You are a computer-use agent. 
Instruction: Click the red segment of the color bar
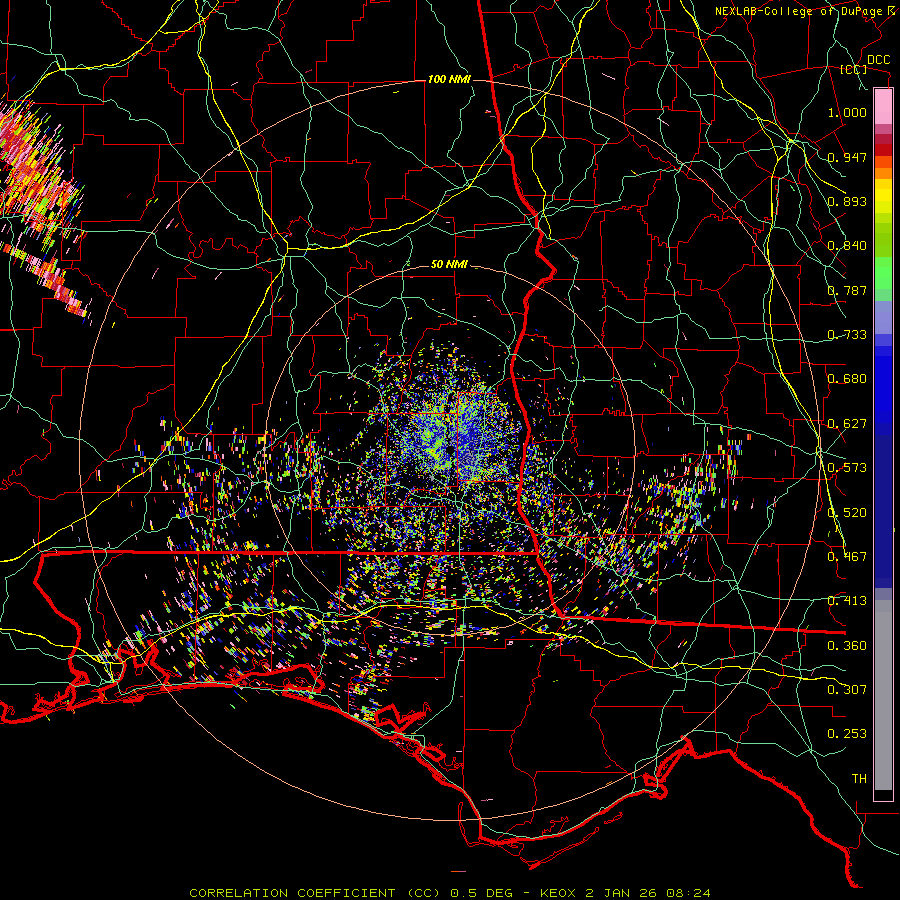(883, 150)
